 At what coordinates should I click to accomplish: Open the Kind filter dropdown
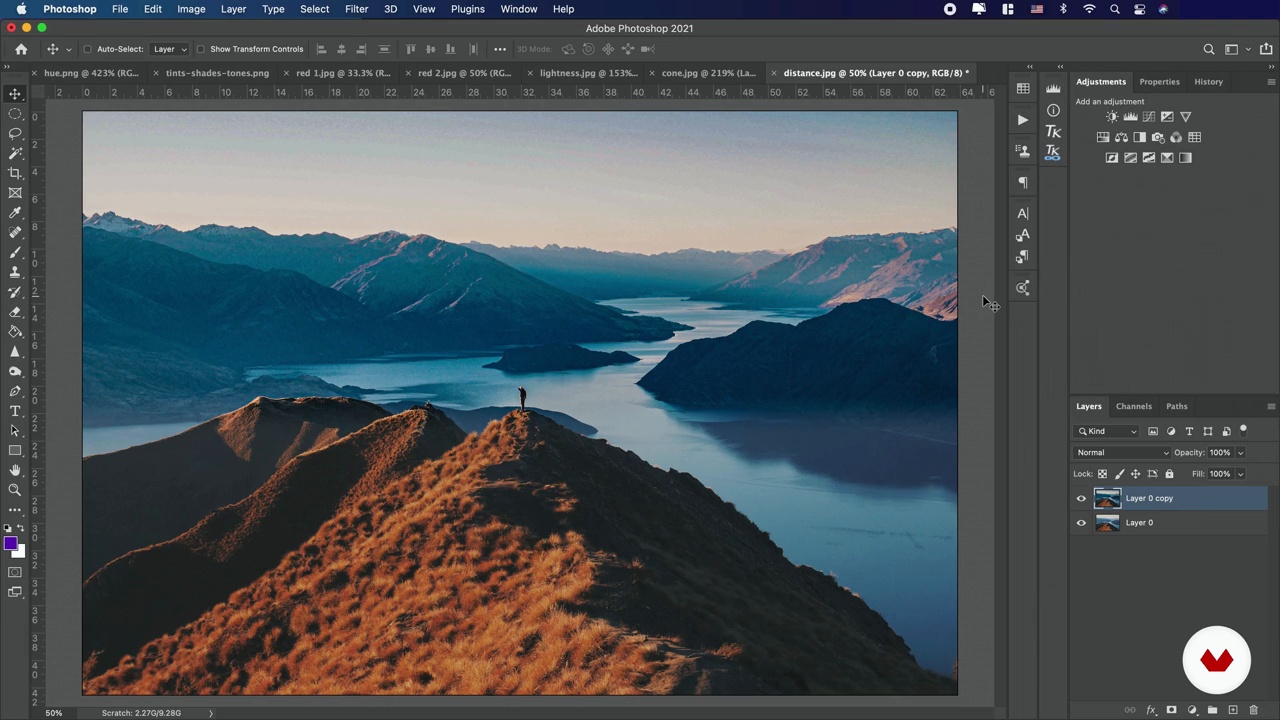(1106, 431)
